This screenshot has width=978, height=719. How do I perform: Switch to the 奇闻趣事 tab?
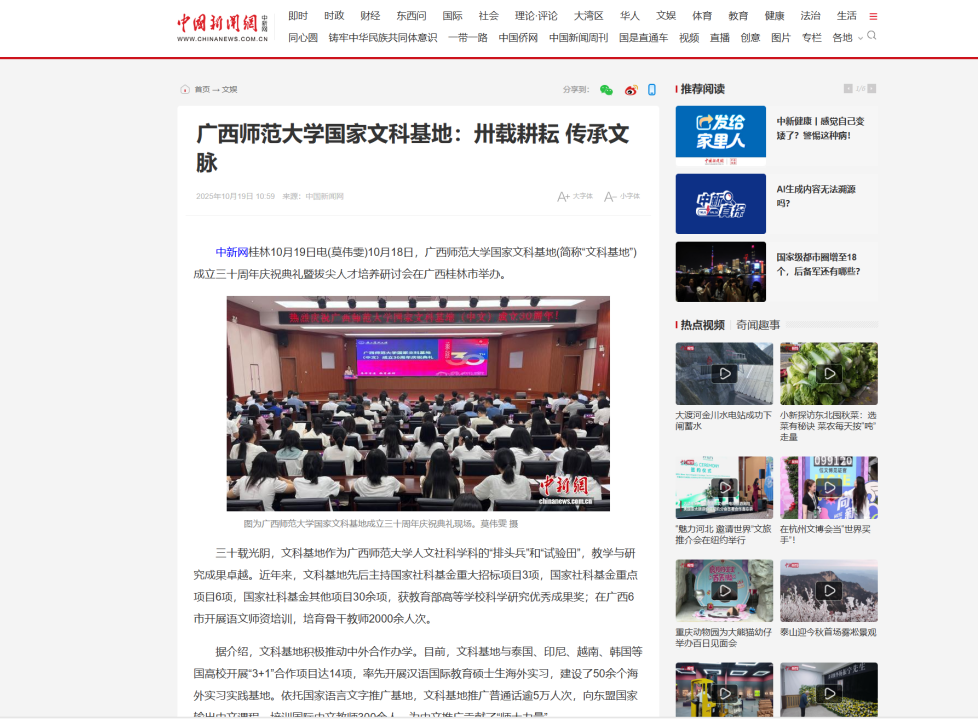[758, 325]
